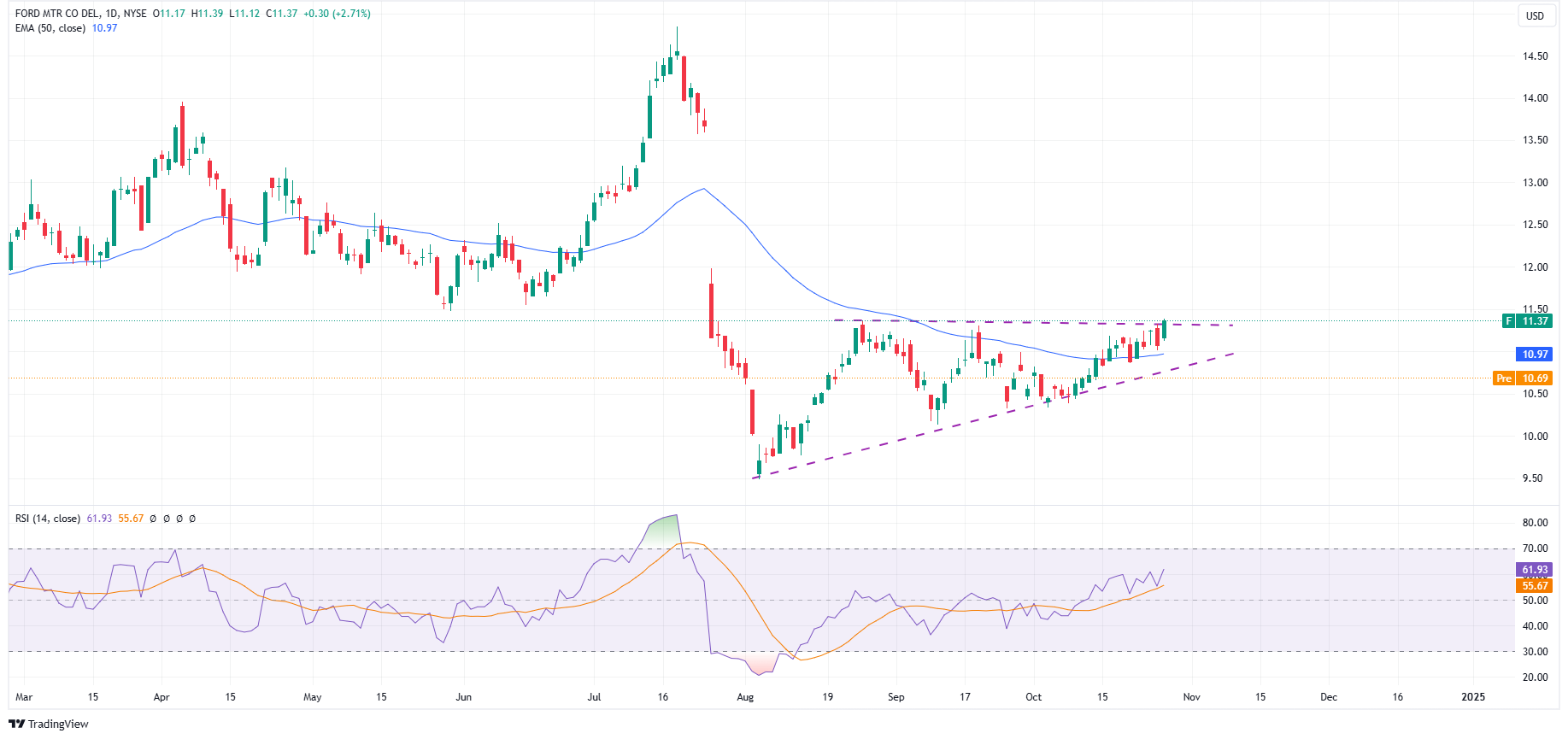
Task: Click the Dec label on time axis
Action: point(1329,697)
